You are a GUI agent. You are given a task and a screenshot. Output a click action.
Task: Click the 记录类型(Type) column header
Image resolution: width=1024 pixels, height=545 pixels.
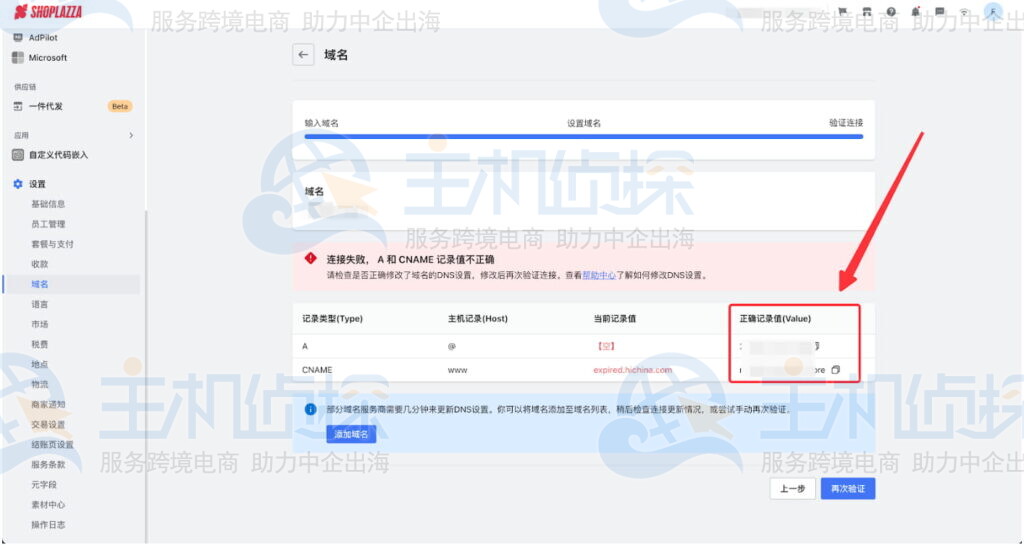point(332,319)
